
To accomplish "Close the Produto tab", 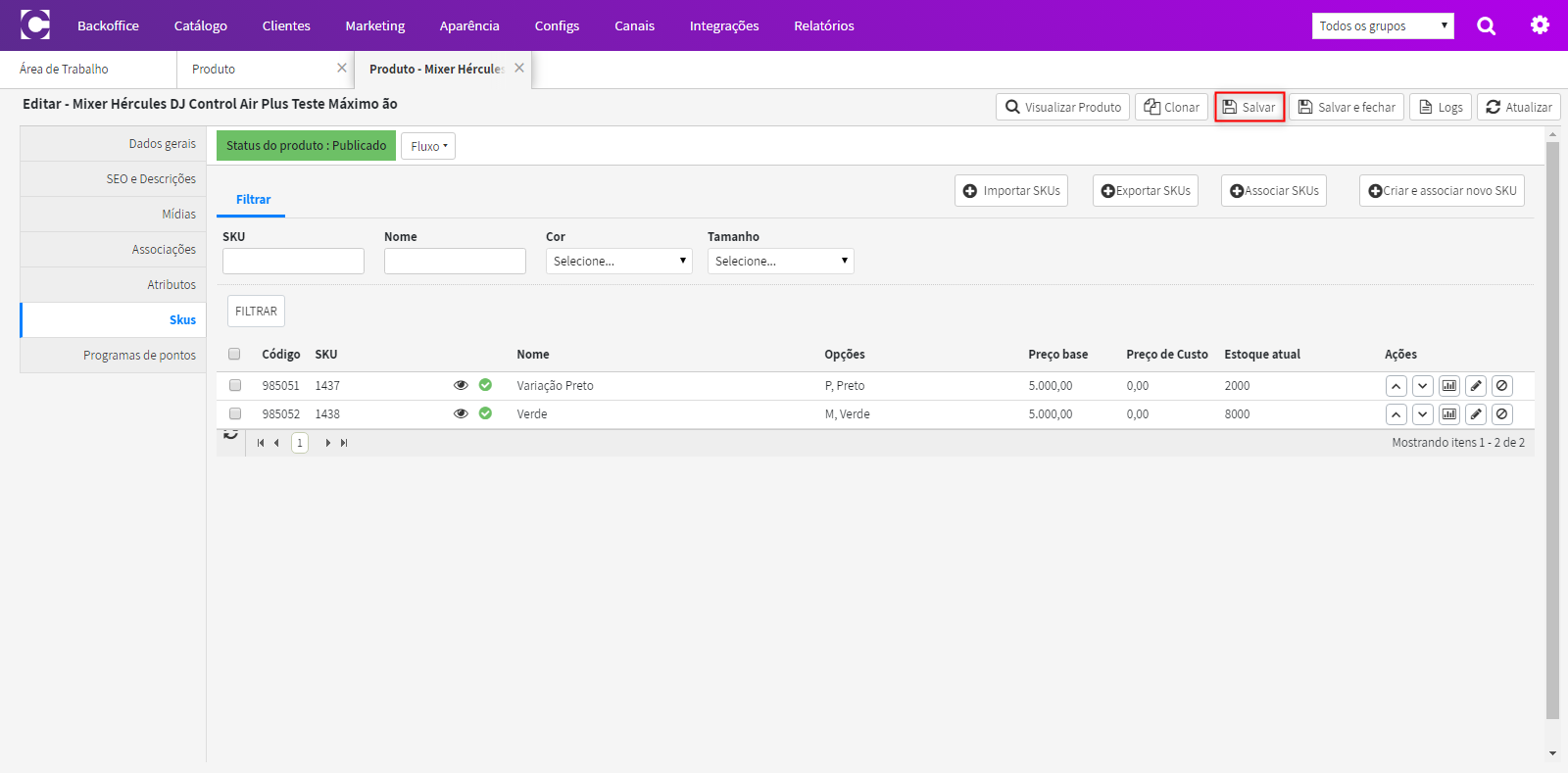I will coord(341,68).
